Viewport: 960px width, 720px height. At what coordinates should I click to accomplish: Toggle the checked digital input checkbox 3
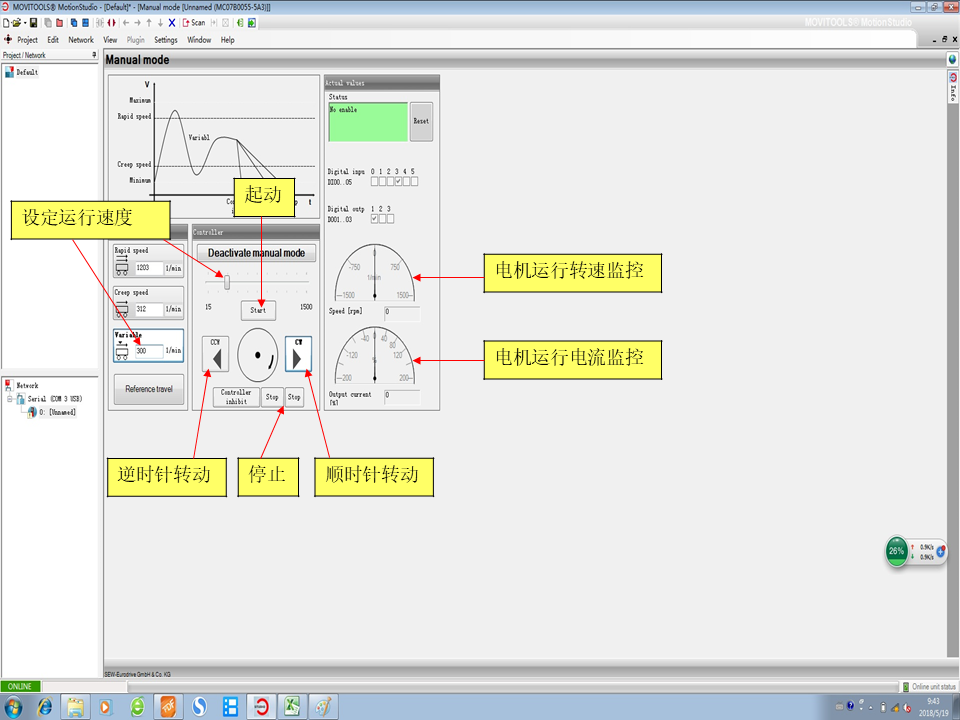(x=399, y=182)
